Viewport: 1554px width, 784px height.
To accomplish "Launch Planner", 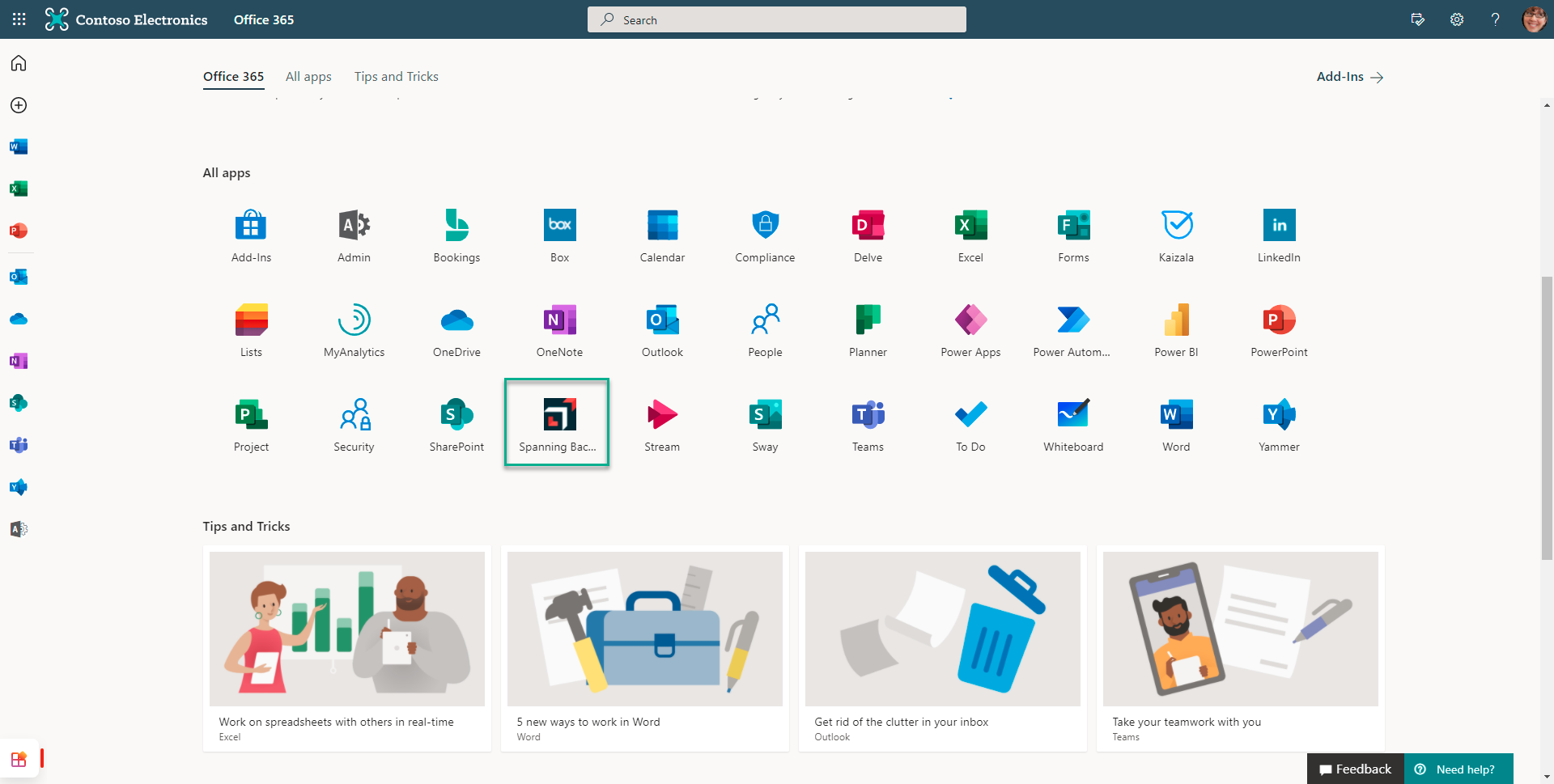I will click(x=868, y=329).
